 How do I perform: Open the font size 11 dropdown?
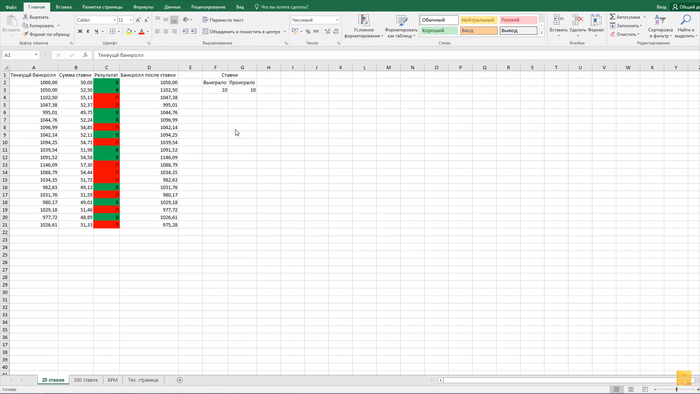coord(131,20)
